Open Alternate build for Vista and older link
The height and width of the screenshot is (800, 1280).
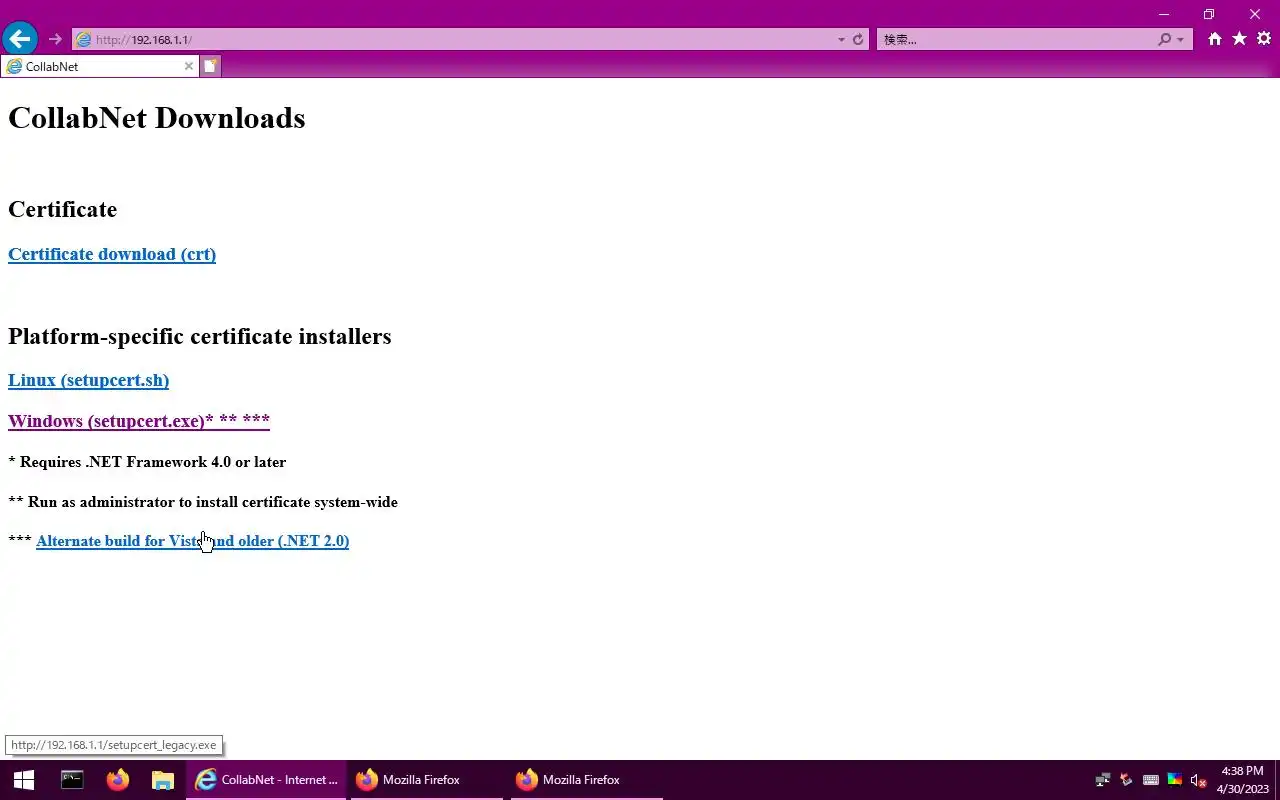(192, 541)
